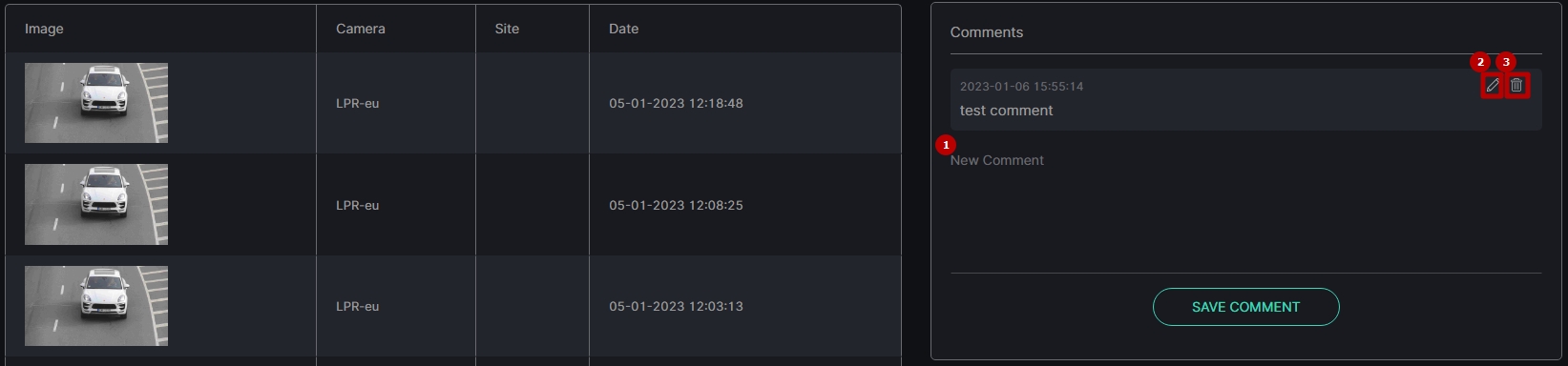This screenshot has width=1568, height=366.
Task: Open the car thumbnail captured at 12:03:13
Action: point(96,306)
